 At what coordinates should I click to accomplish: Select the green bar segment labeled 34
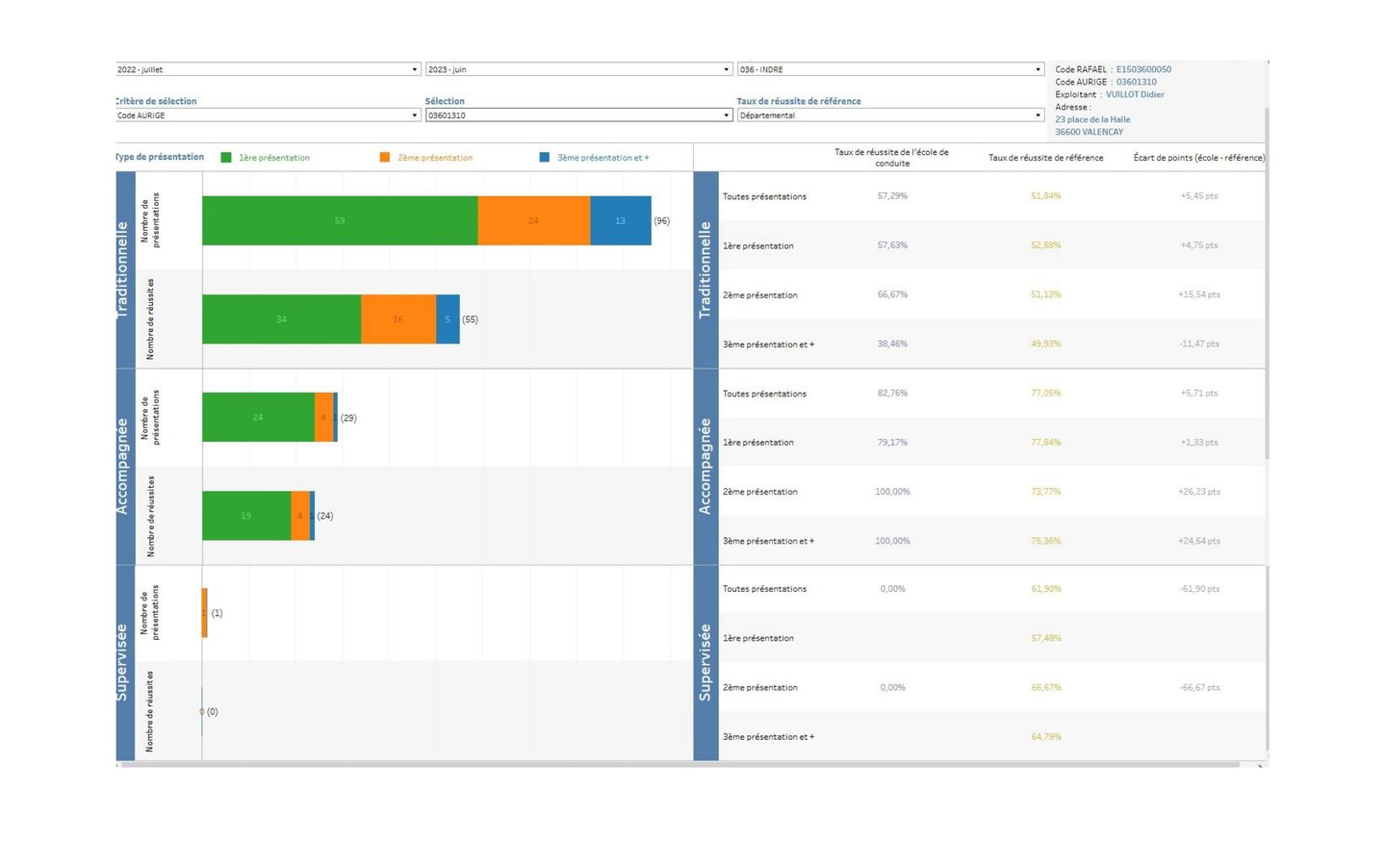(x=281, y=319)
